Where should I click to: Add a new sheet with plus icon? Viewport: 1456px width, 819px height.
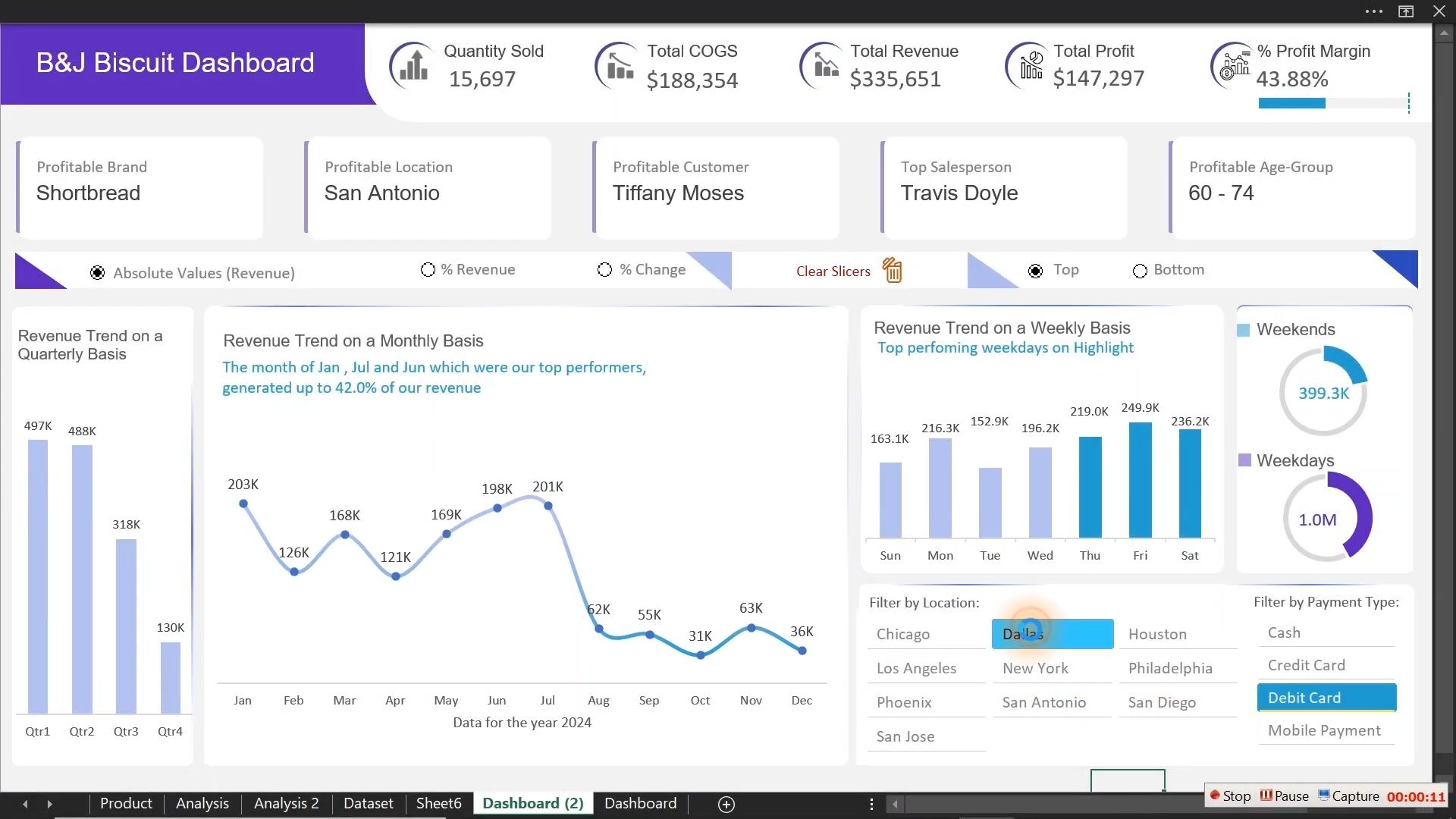[x=726, y=804]
